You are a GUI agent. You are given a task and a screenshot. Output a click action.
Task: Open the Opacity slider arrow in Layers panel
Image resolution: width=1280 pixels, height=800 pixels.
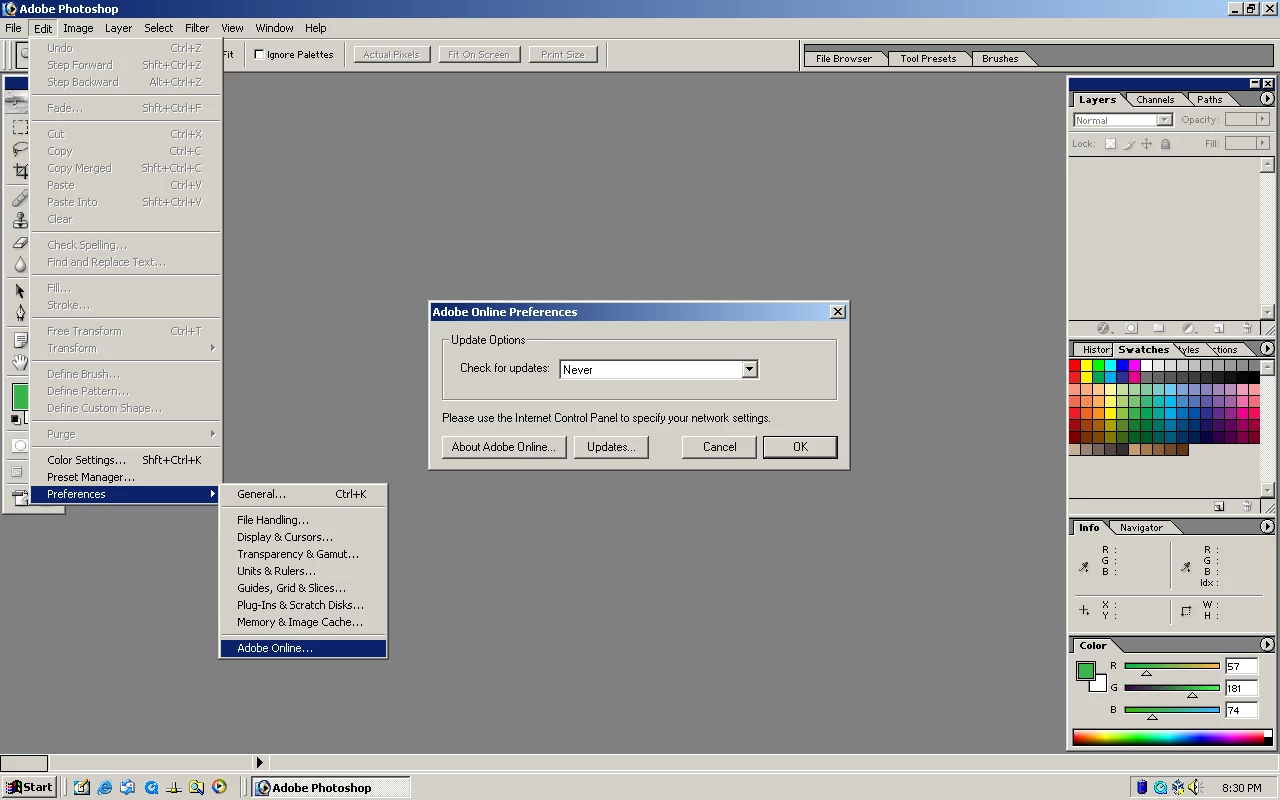(1263, 119)
